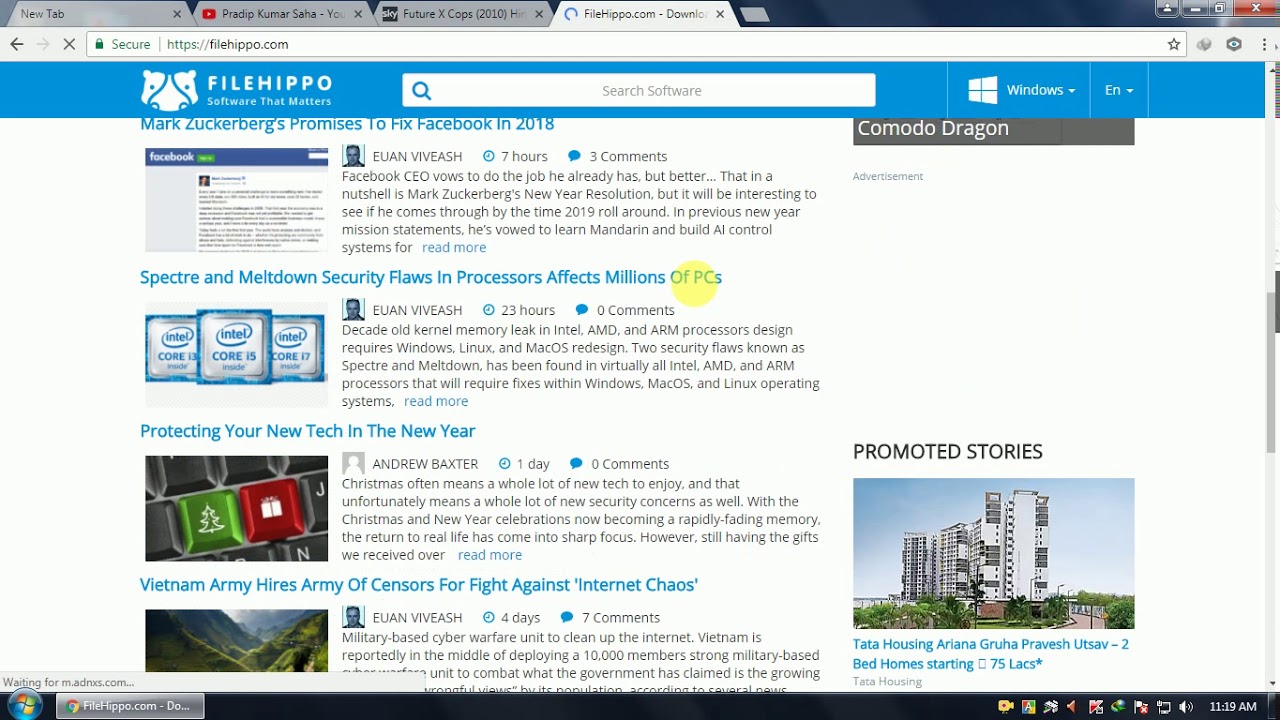Image resolution: width=1280 pixels, height=720 pixels.
Task: Open Vietnam Army Hires Censors article
Action: click(x=419, y=584)
